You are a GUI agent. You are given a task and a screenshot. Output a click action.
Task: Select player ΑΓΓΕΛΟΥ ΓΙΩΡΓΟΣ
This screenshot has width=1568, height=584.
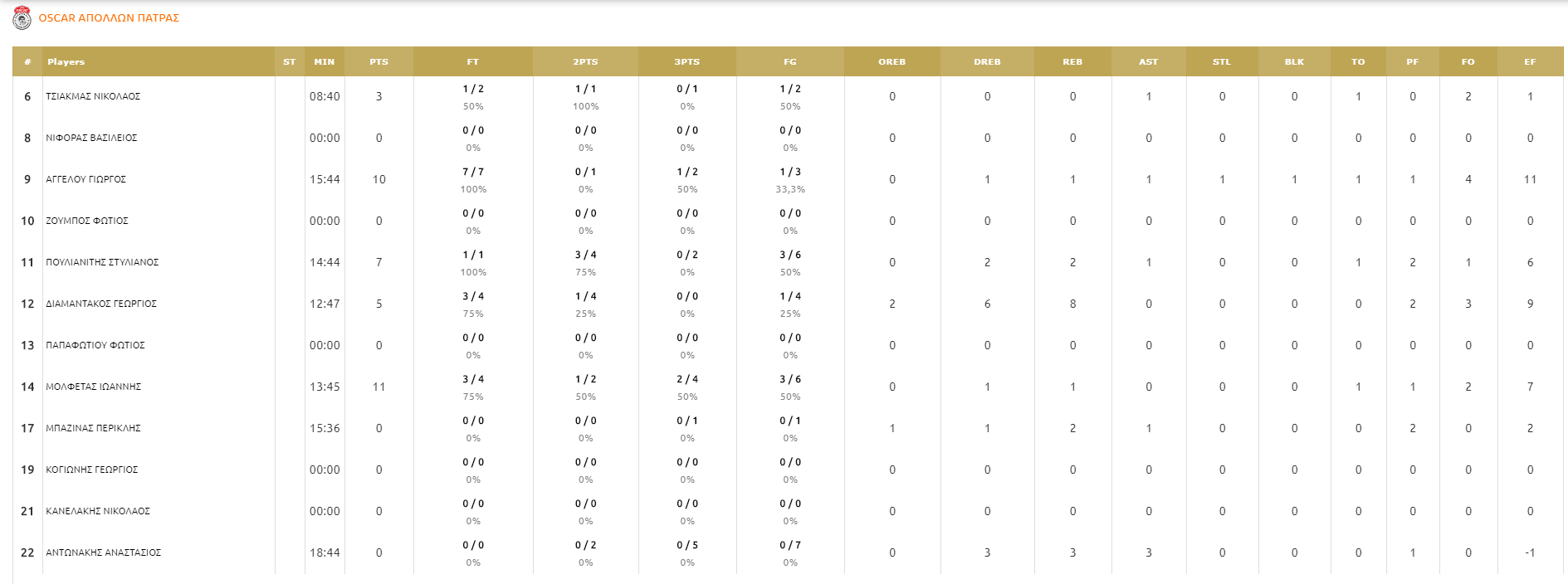85,179
